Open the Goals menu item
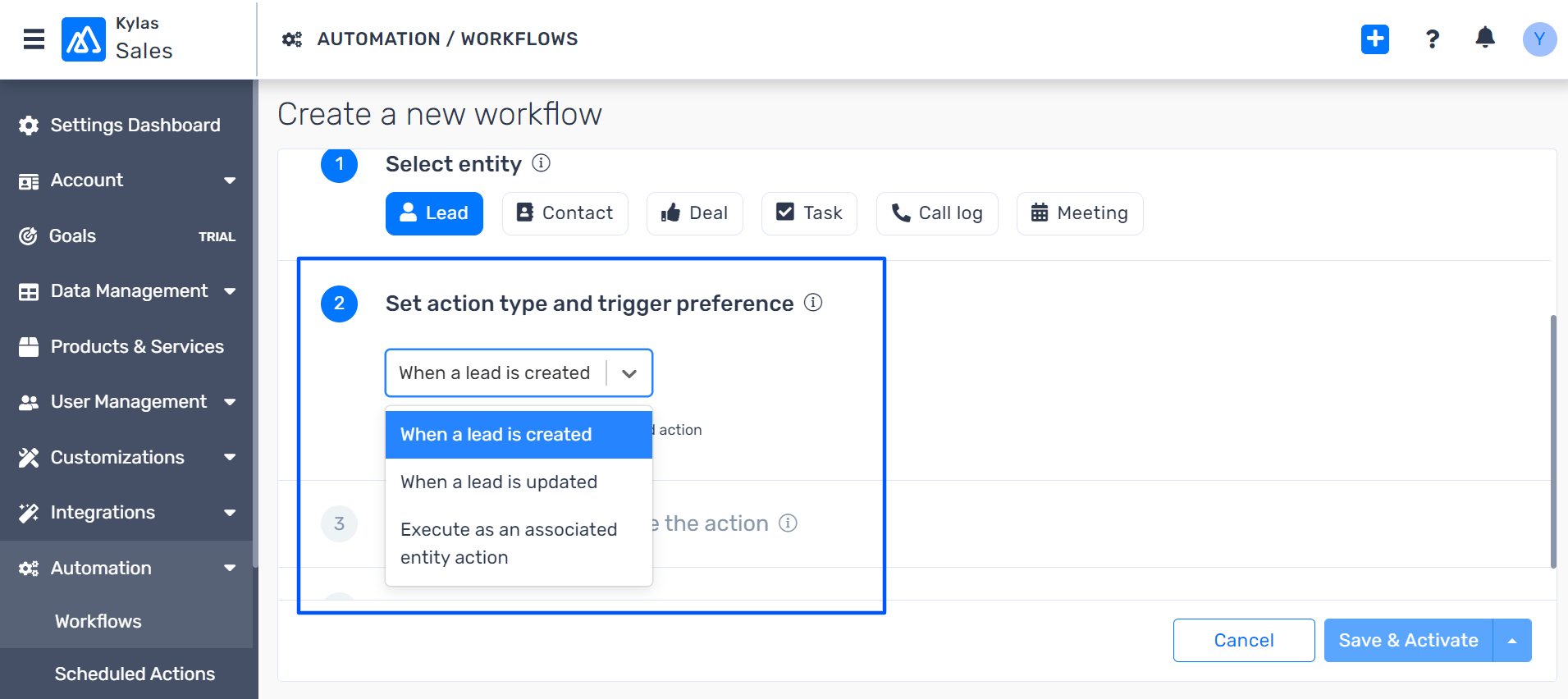The image size is (1568, 699). (73, 236)
